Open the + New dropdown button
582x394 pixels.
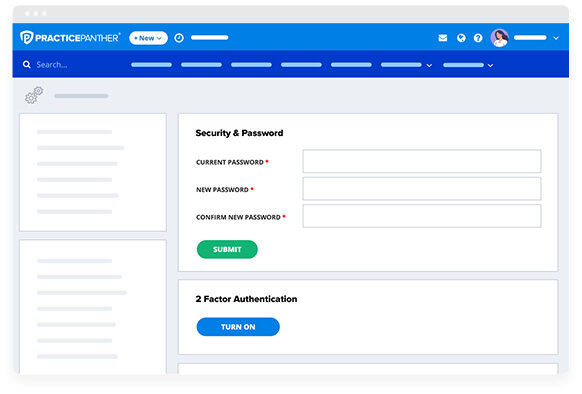148,38
